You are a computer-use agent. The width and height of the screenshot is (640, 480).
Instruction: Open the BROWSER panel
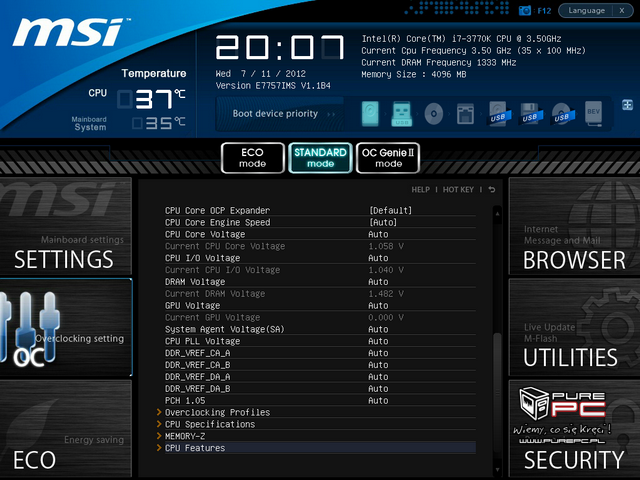coord(574,226)
